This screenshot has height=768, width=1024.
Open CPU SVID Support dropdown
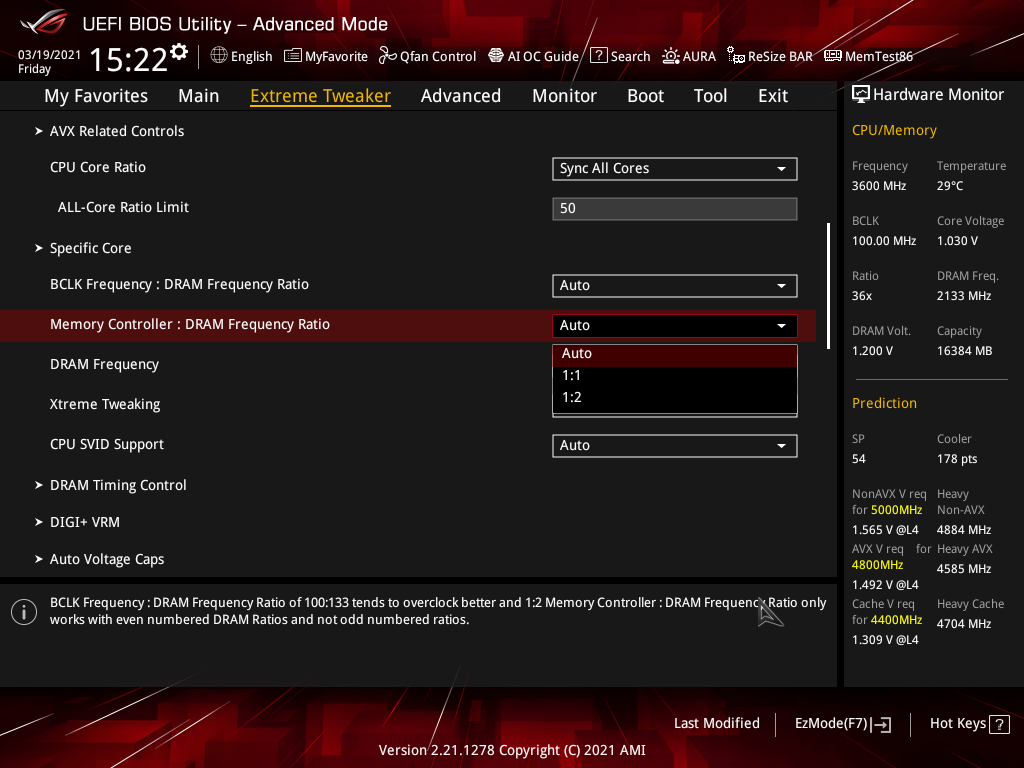coord(675,445)
